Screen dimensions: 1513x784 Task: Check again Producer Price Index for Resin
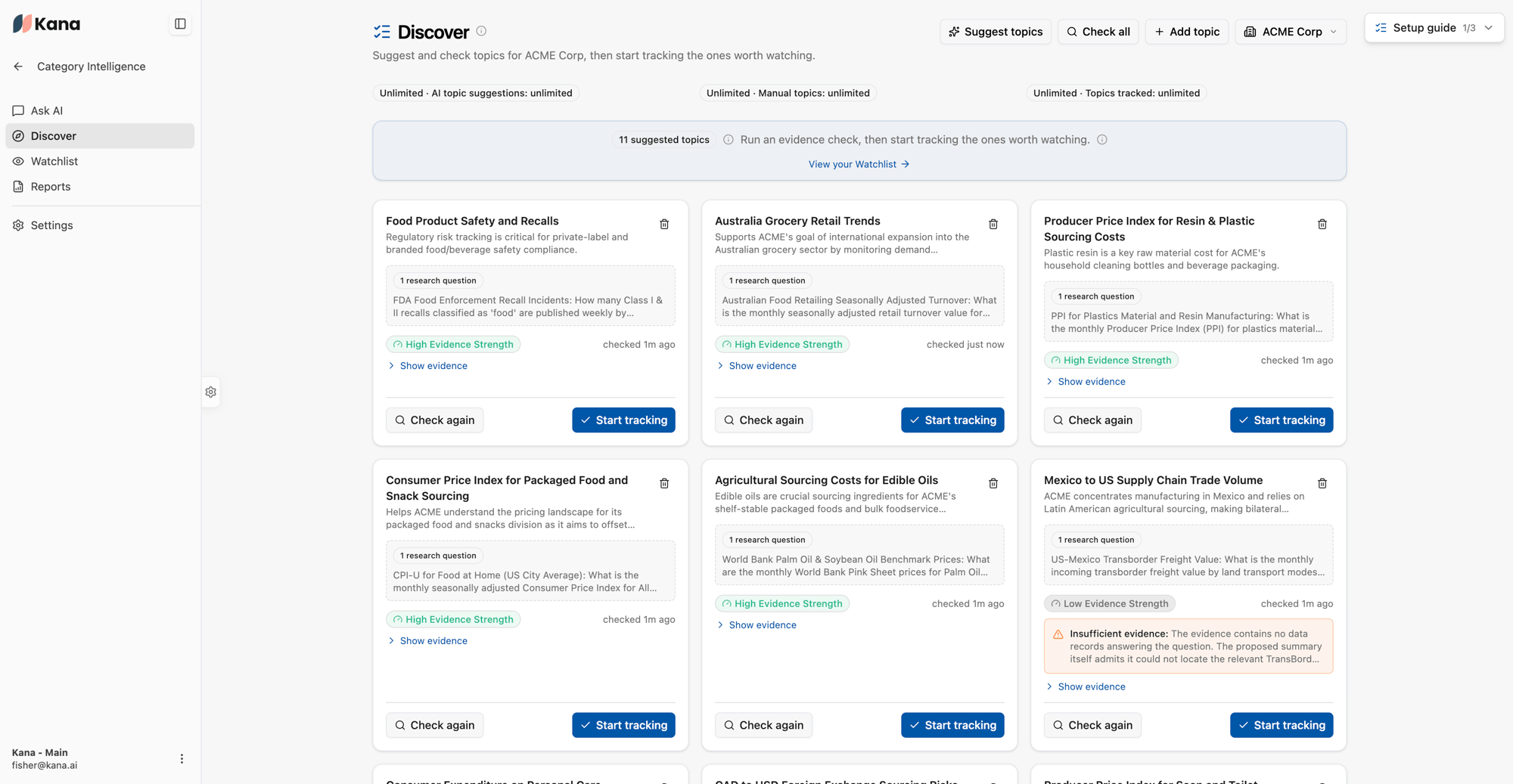pos(1093,420)
